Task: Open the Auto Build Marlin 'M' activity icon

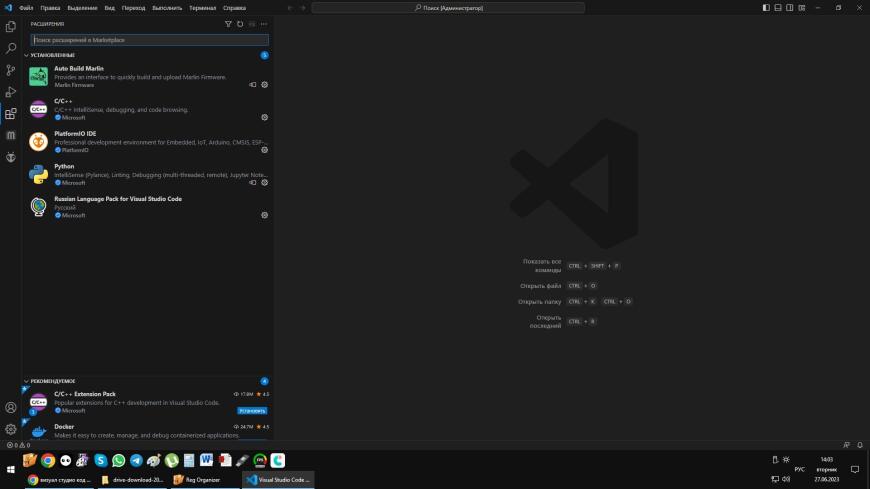Action: (x=11, y=135)
